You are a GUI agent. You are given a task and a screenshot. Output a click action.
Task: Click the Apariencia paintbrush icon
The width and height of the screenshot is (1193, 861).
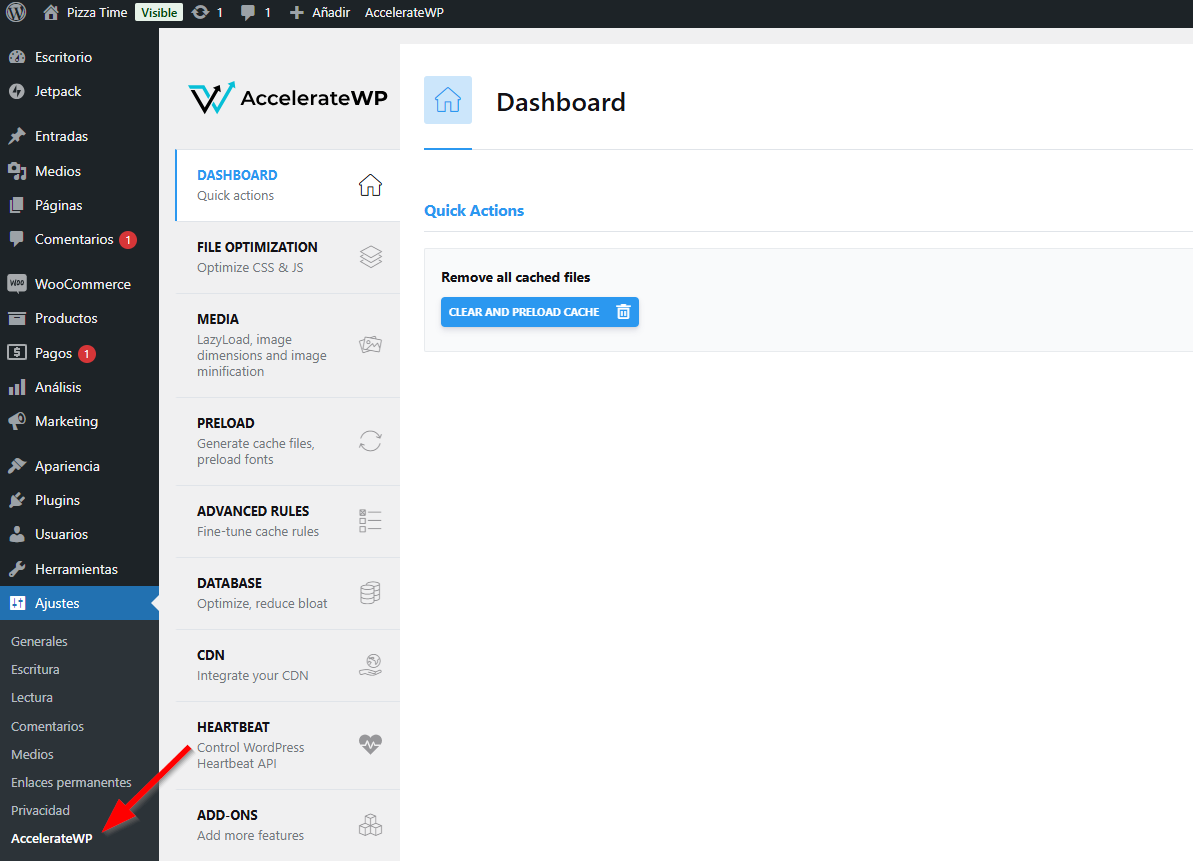tap(17, 466)
